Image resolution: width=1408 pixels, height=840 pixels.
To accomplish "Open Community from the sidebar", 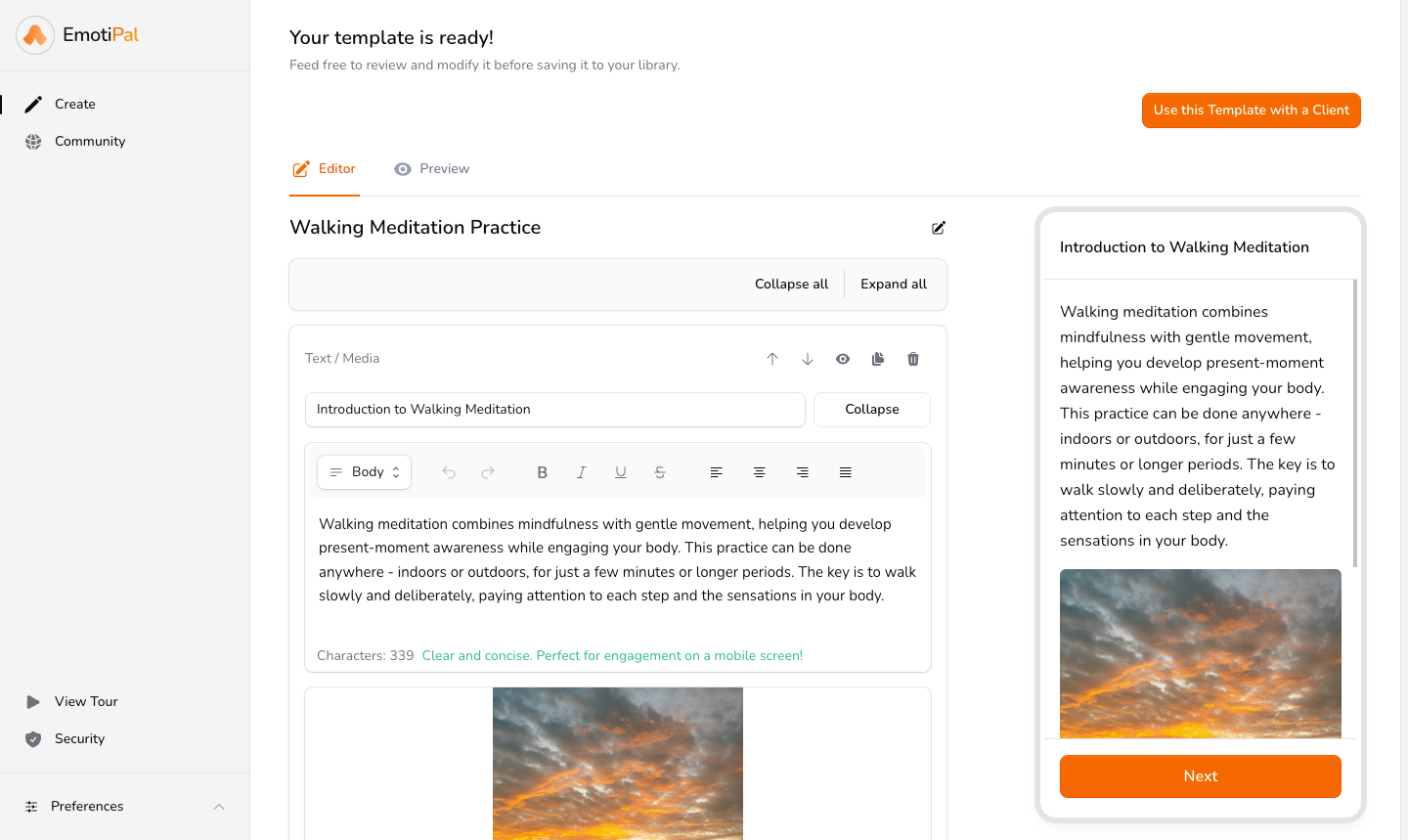I will pos(90,141).
